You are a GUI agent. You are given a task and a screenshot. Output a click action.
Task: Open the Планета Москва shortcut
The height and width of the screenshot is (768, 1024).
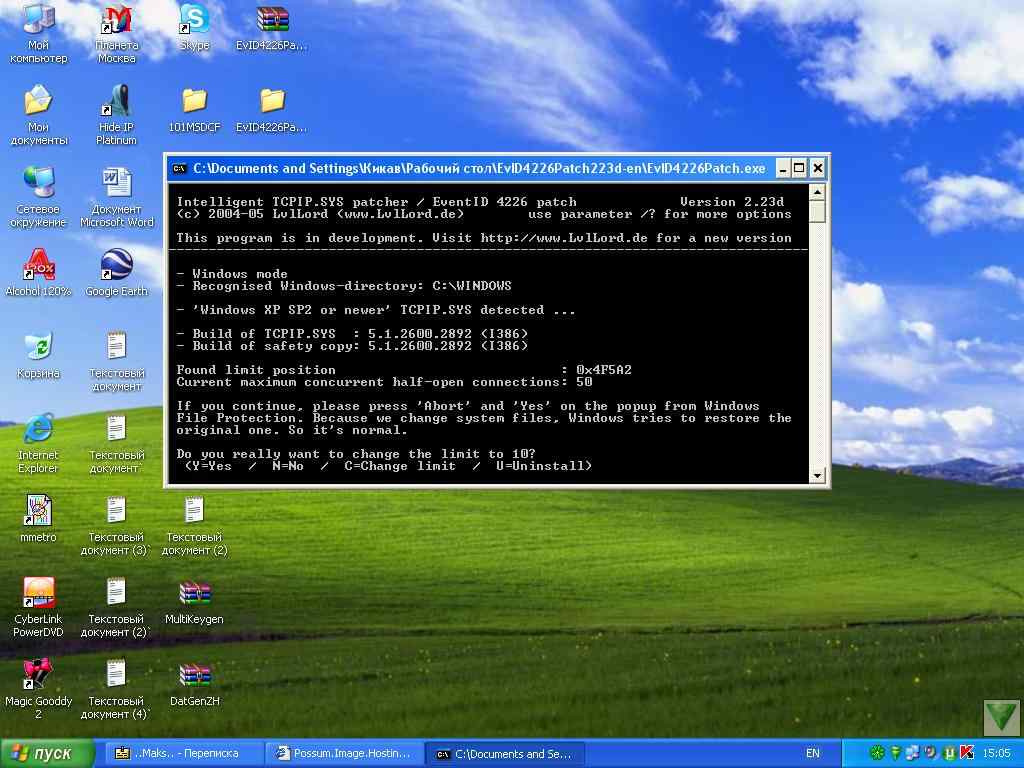pyautogui.click(x=116, y=33)
